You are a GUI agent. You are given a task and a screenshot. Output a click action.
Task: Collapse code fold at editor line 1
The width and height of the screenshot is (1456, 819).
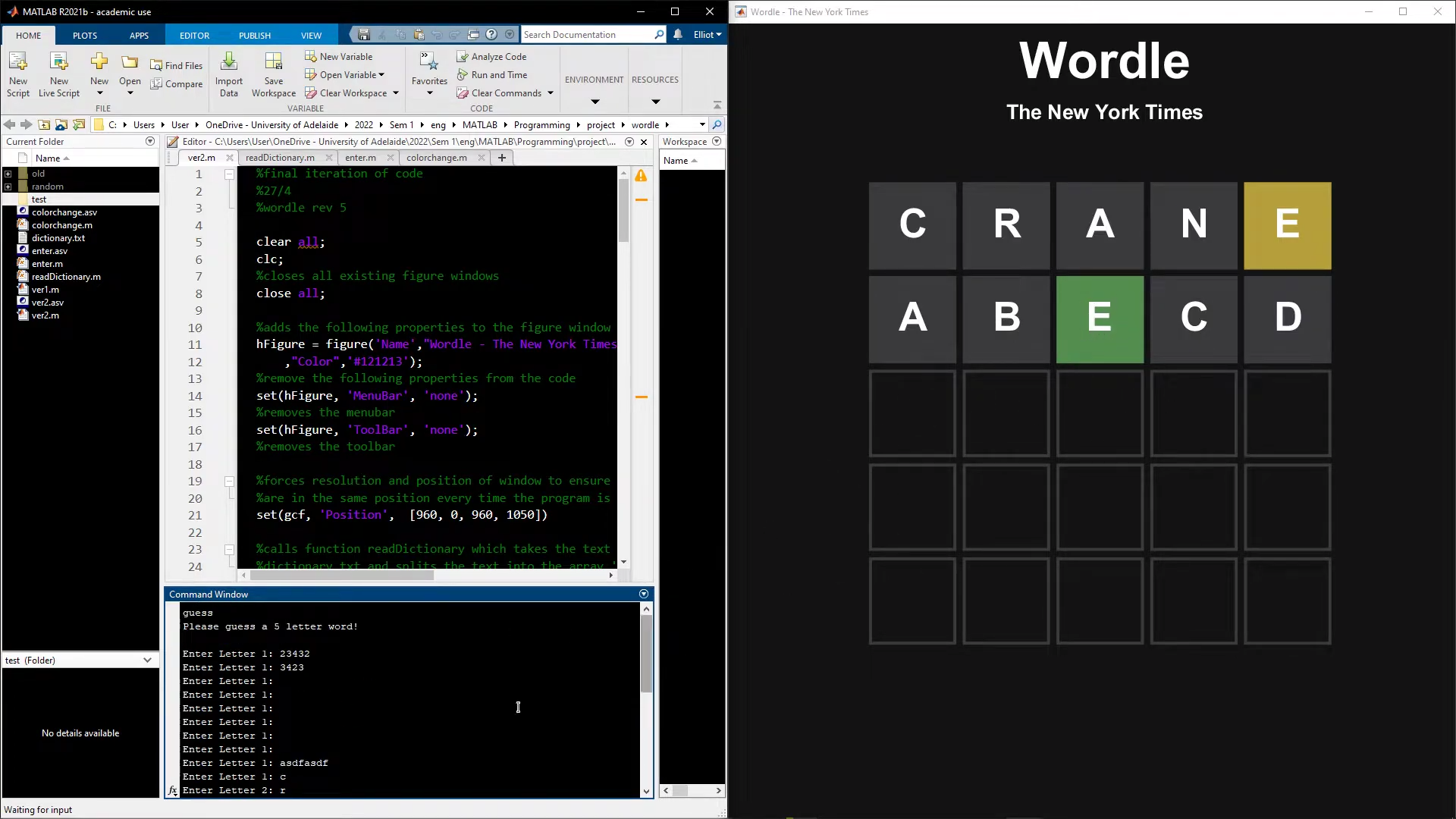click(x=229, y=174)
